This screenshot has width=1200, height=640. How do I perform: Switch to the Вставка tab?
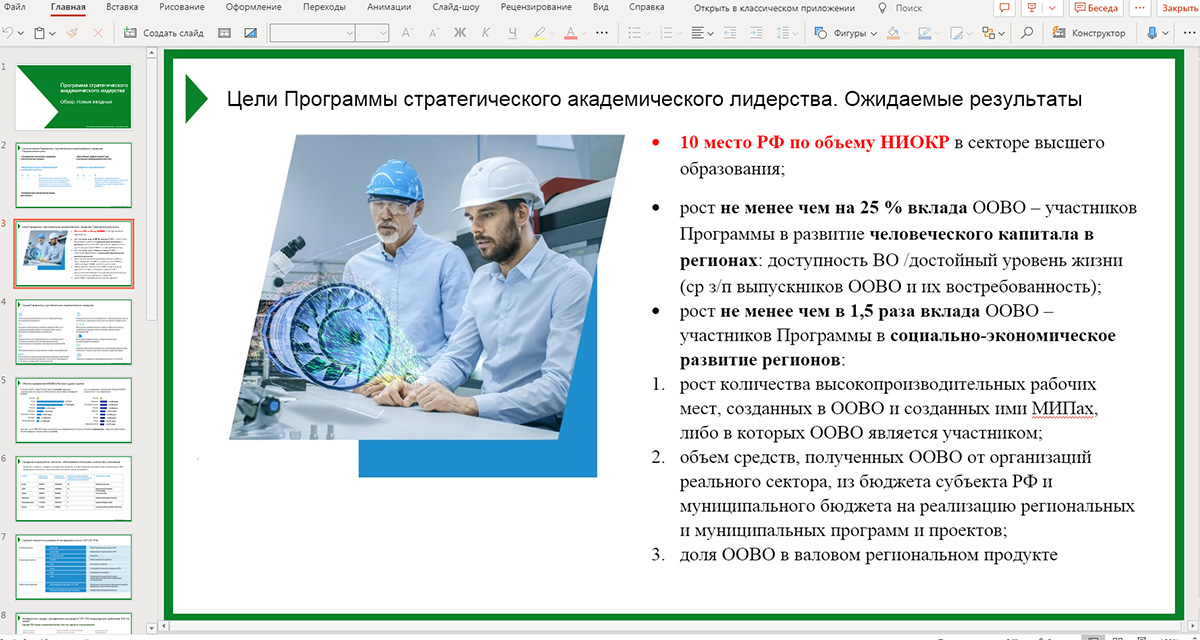121,7
